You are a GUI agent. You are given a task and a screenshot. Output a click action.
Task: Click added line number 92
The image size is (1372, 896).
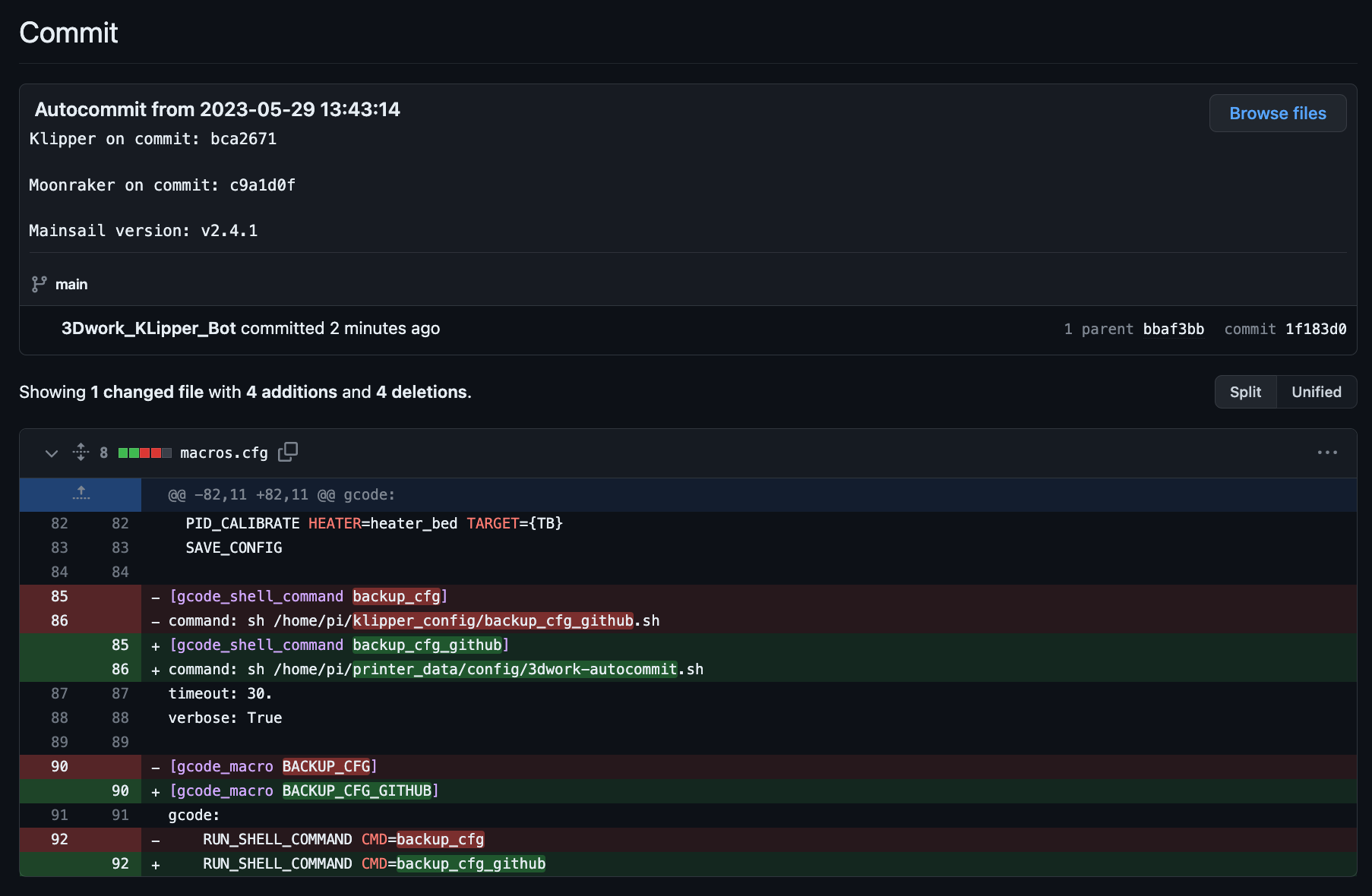pyautogui.click(x=120, y=863)
